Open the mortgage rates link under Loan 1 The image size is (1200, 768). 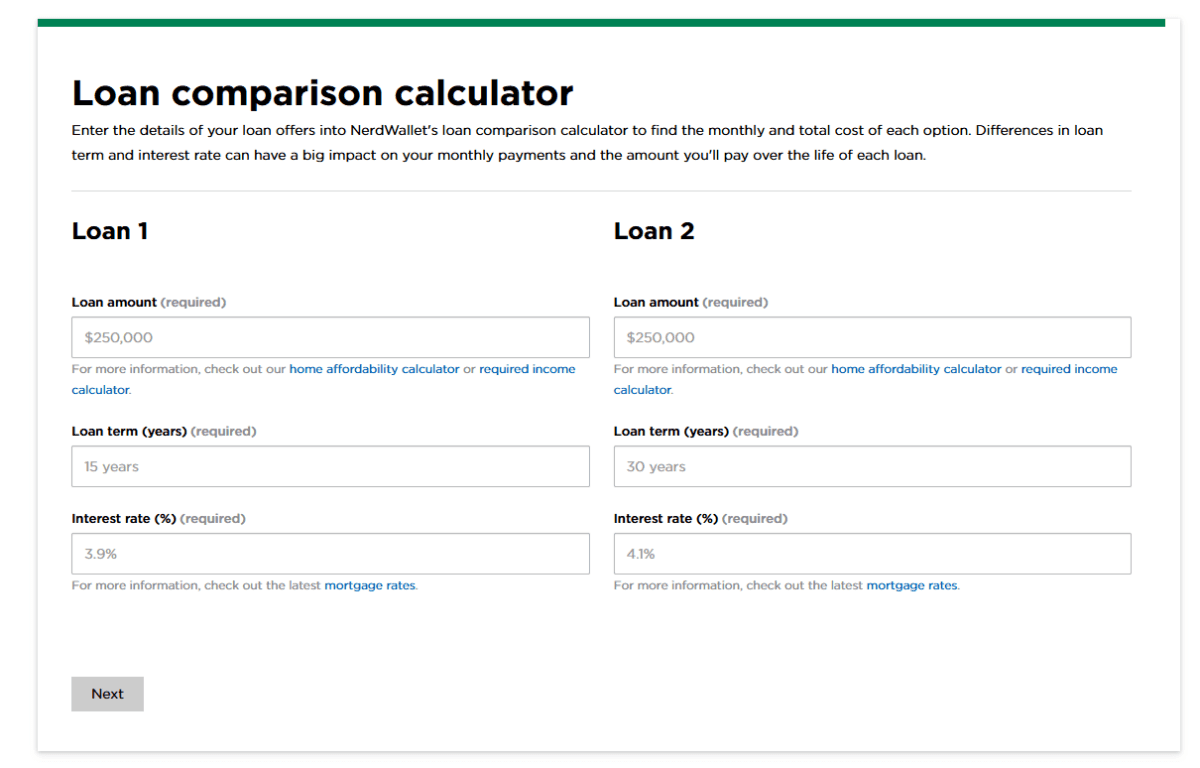369,585
